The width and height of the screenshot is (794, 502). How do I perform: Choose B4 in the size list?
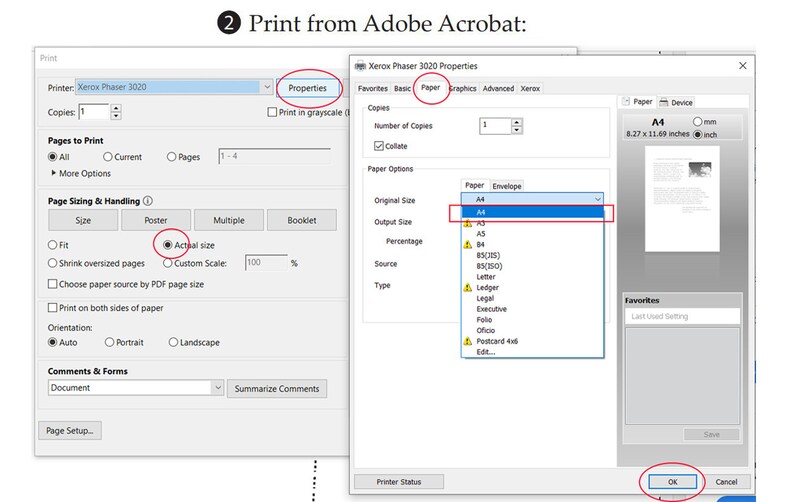532,244
